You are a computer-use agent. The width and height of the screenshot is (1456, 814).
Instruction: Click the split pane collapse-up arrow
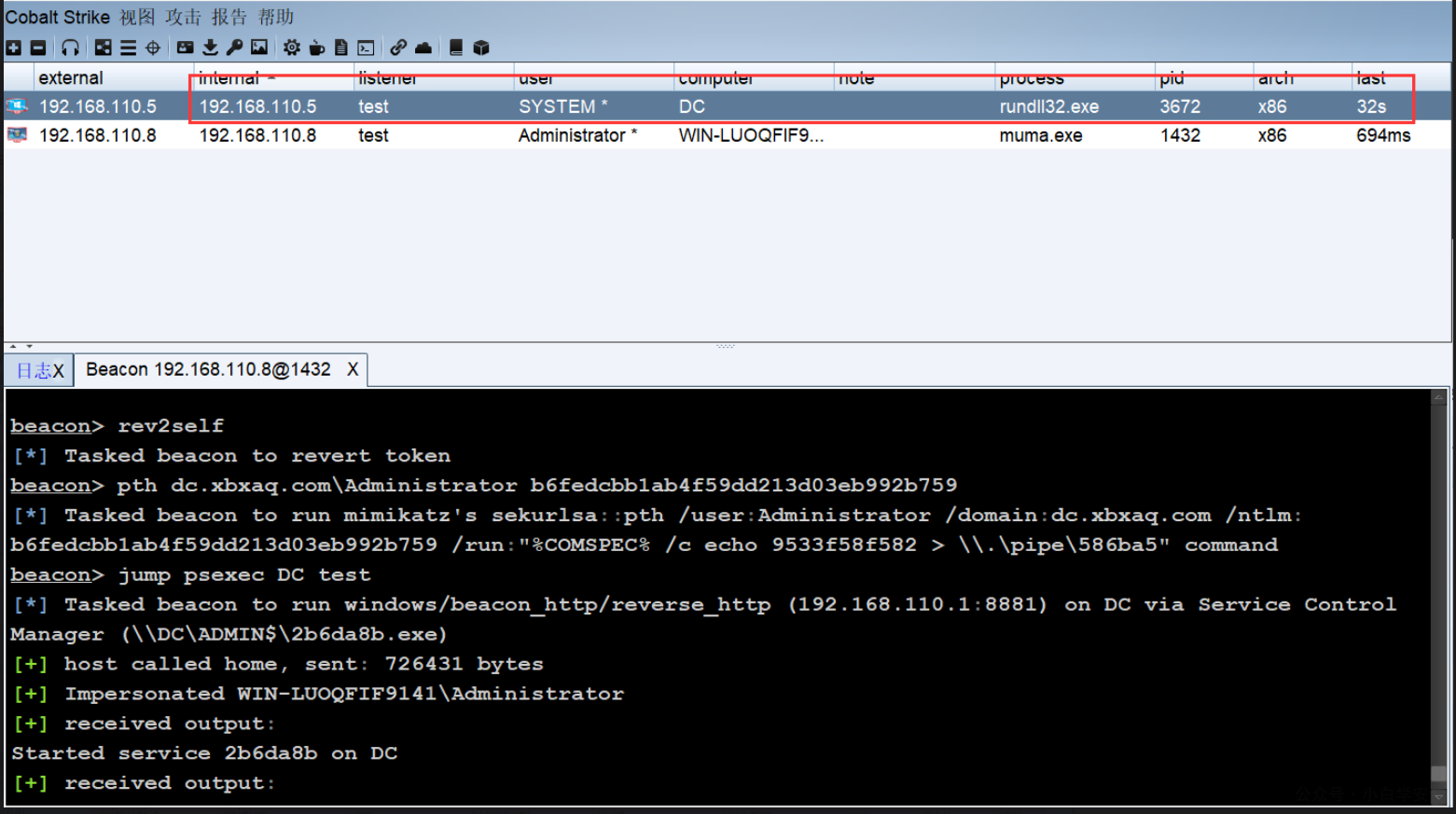click(x=14, y=346)
